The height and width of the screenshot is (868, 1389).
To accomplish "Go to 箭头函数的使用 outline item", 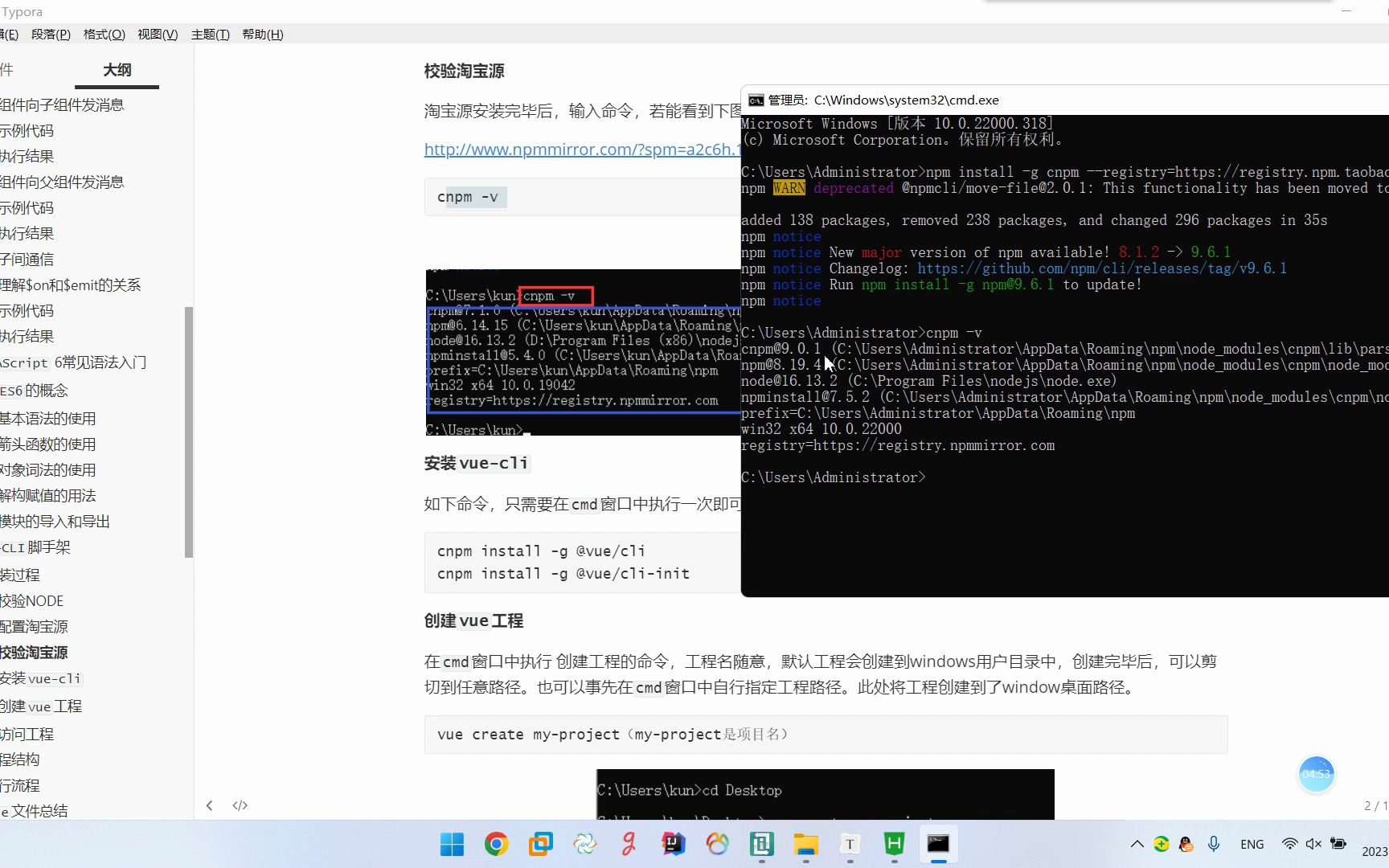I will 47,444.
